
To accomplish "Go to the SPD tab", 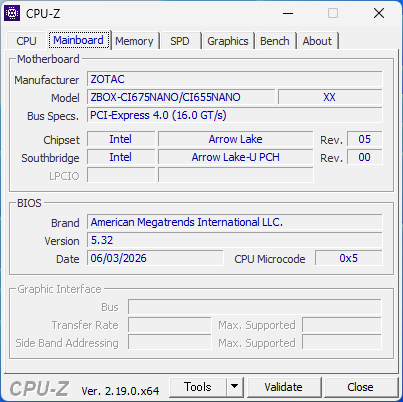I will pyautogui.click(x=180, y=41).
